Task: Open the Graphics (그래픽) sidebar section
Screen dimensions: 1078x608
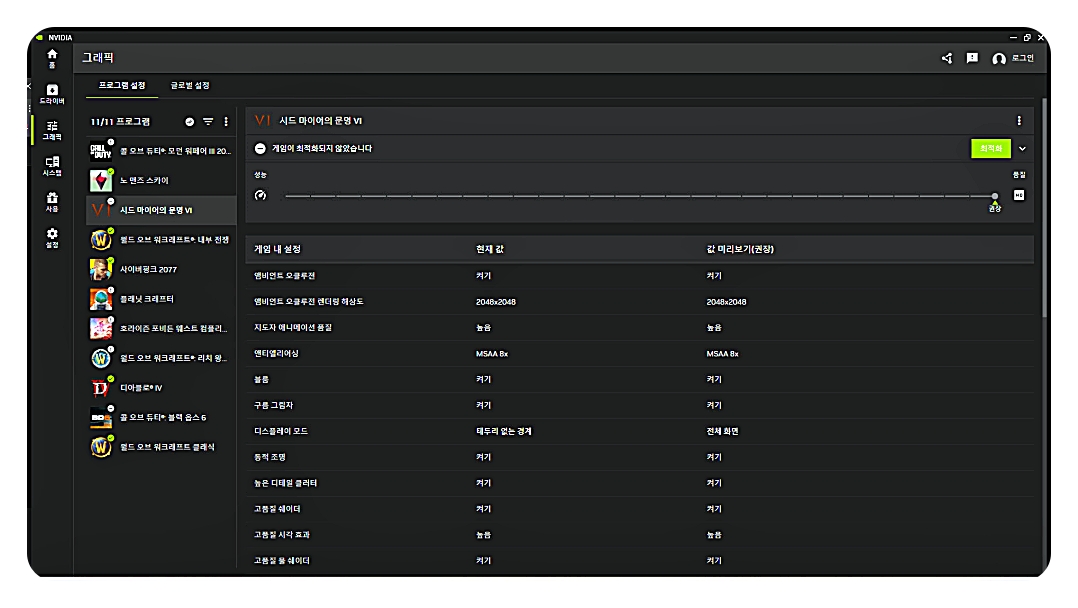Action: (x=52, y=130)
